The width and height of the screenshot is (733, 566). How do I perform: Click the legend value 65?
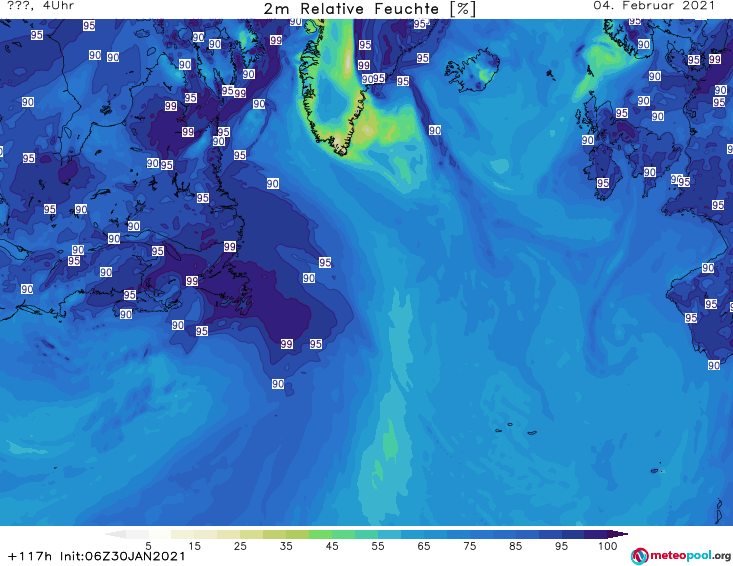(x=424, y=546)
